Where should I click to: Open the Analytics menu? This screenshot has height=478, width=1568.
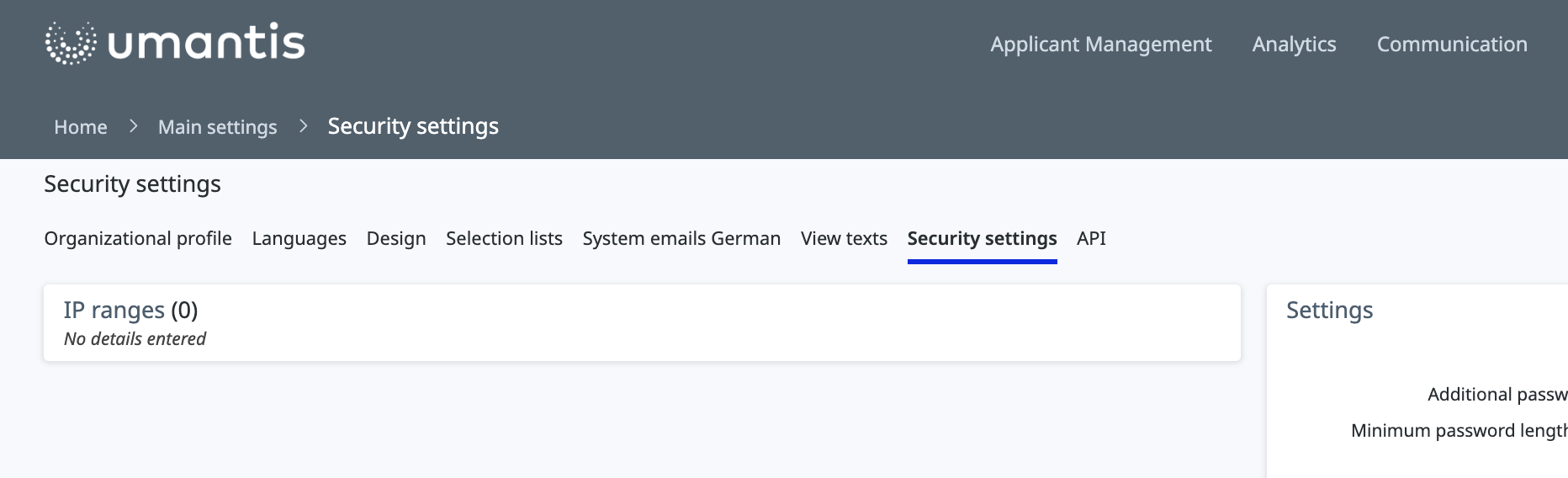coord(1294,44)
